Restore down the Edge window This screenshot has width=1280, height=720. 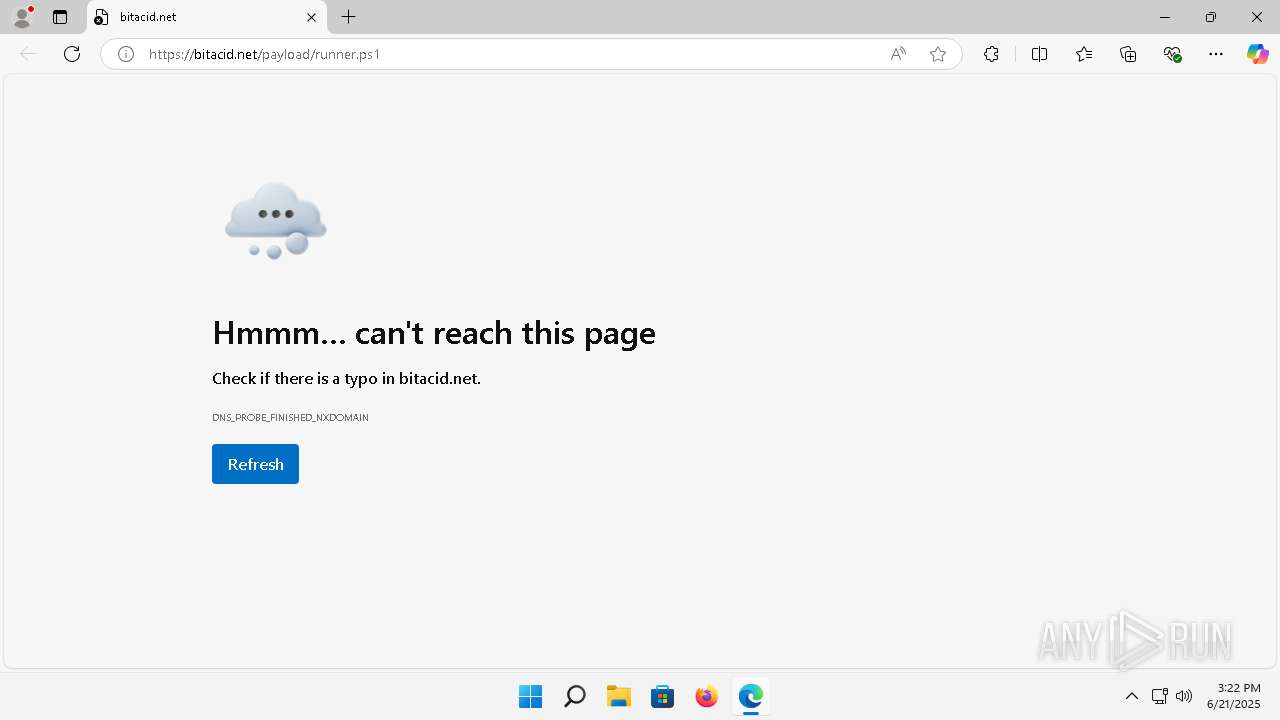click(1210, 17)
